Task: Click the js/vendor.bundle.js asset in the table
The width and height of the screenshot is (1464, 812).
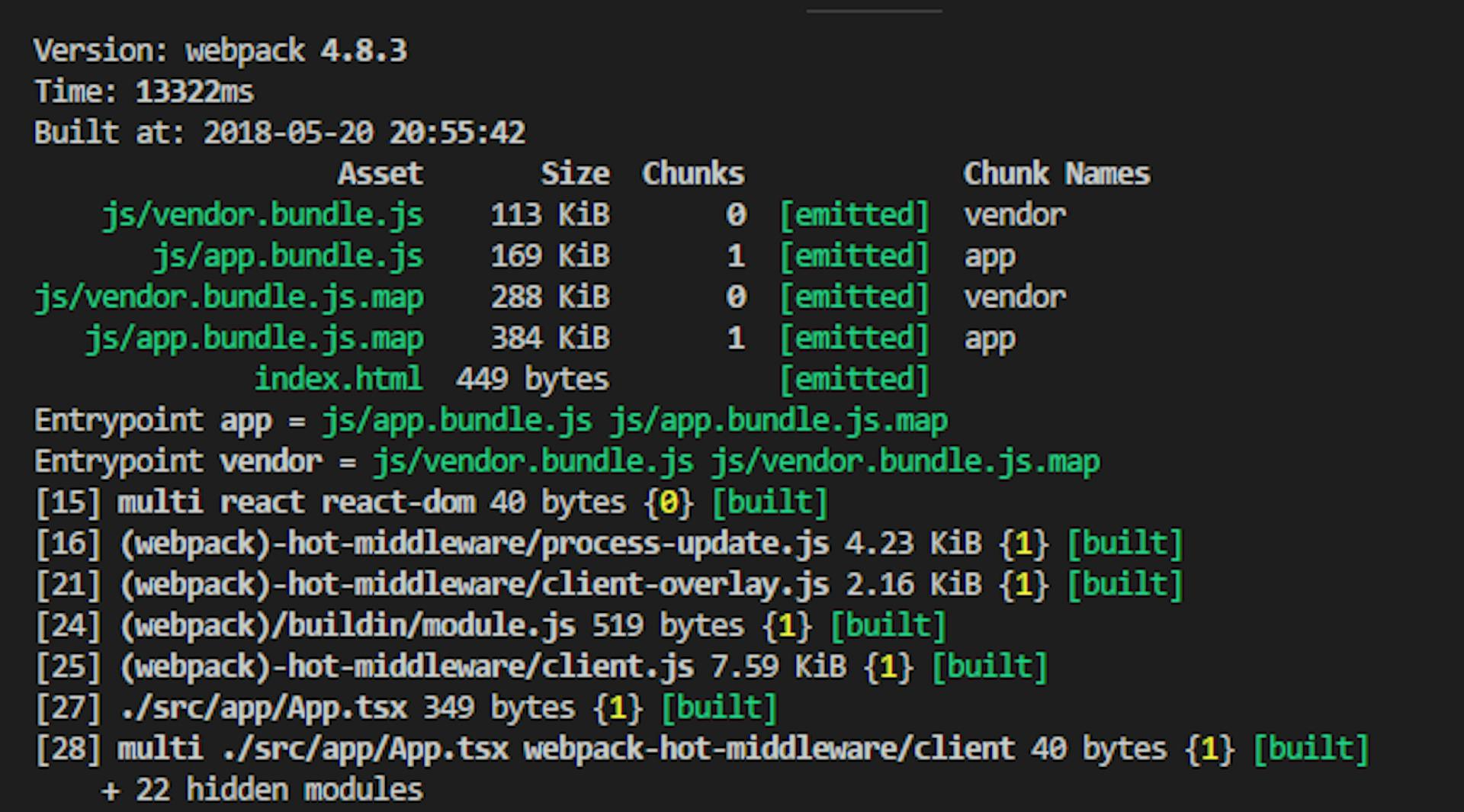Action: pos(262,216)
